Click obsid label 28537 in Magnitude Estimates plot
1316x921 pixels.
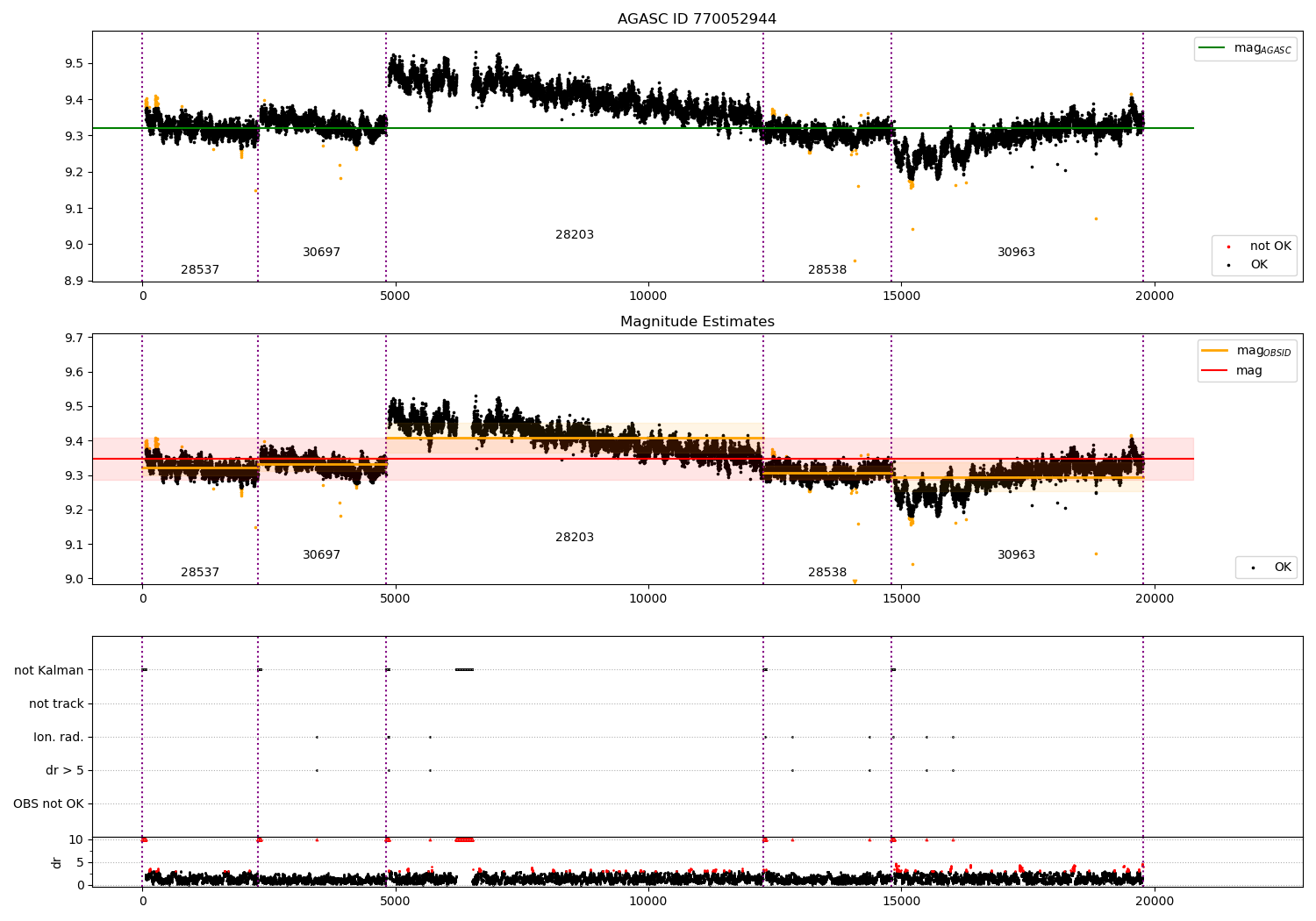click(200, 573)
